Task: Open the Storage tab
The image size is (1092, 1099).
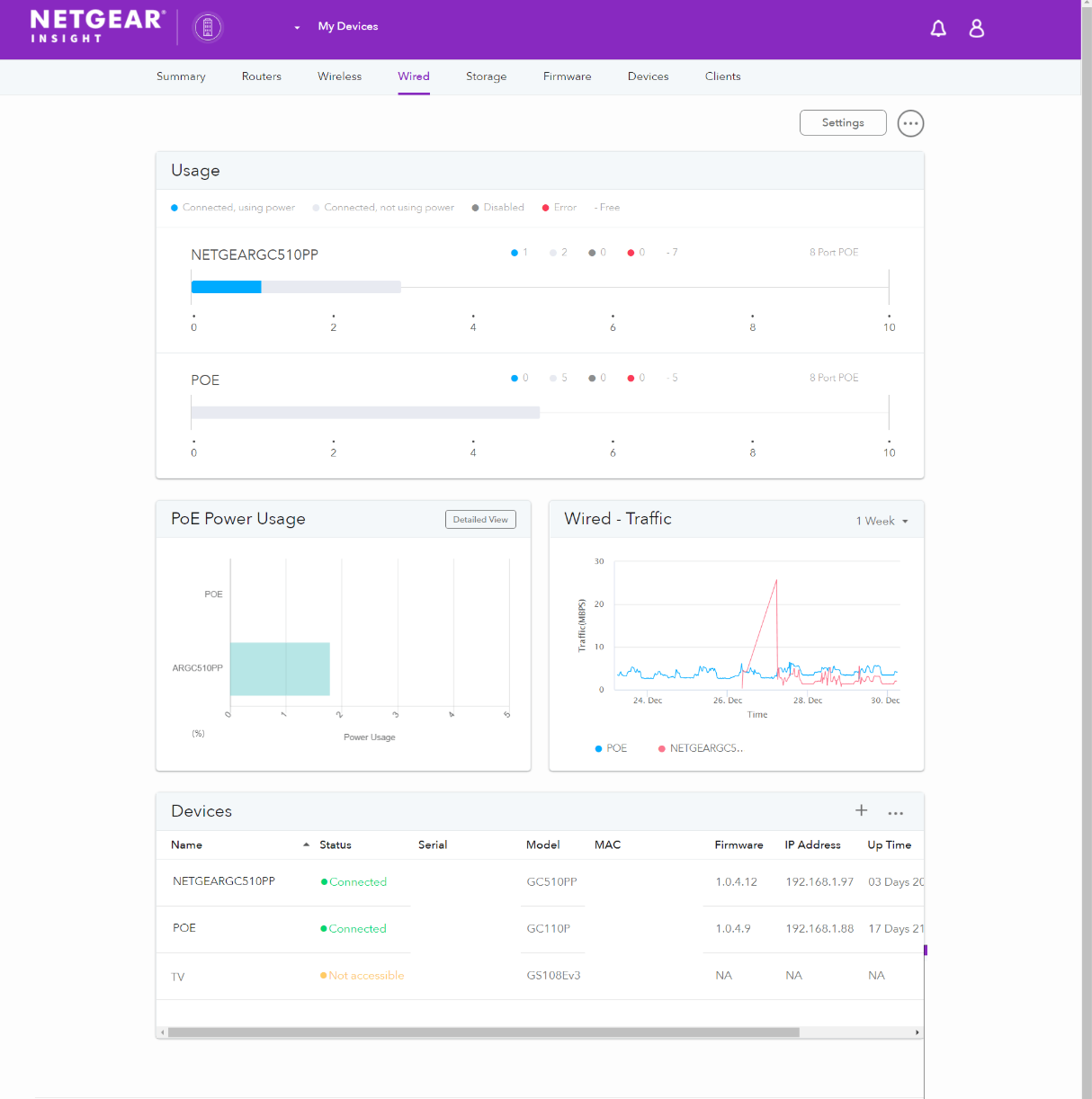Action: coord(487,76)
